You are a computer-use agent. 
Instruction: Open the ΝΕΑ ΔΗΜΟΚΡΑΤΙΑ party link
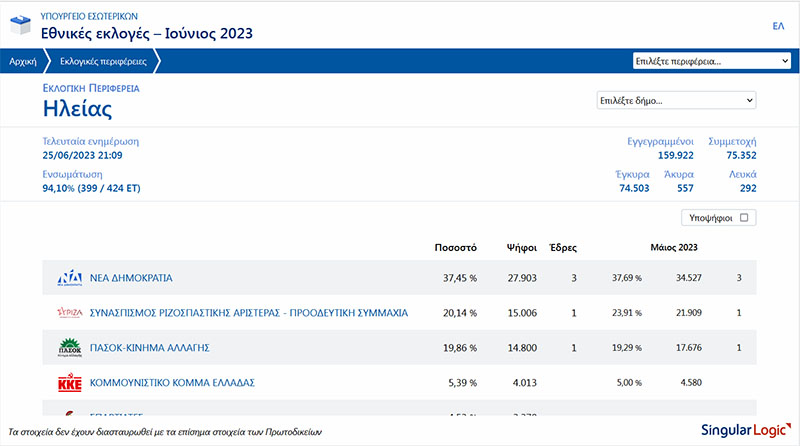point(132,278)
